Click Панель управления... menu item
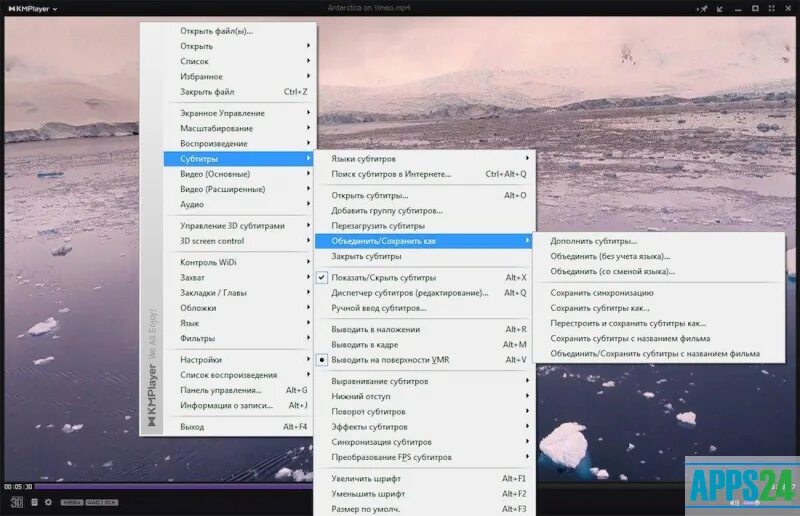This screenshot has height=516, width=800. 239,390
